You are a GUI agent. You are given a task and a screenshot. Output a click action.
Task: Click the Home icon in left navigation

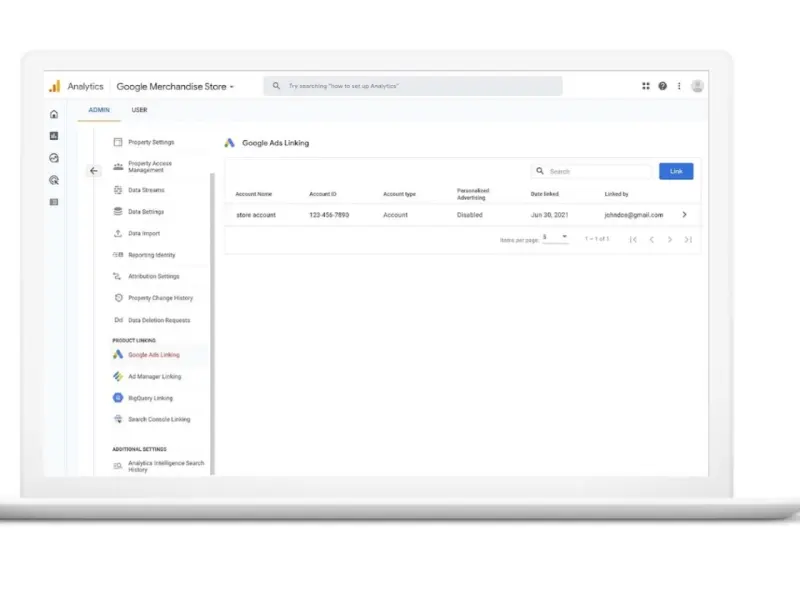(x=54, y=114)
